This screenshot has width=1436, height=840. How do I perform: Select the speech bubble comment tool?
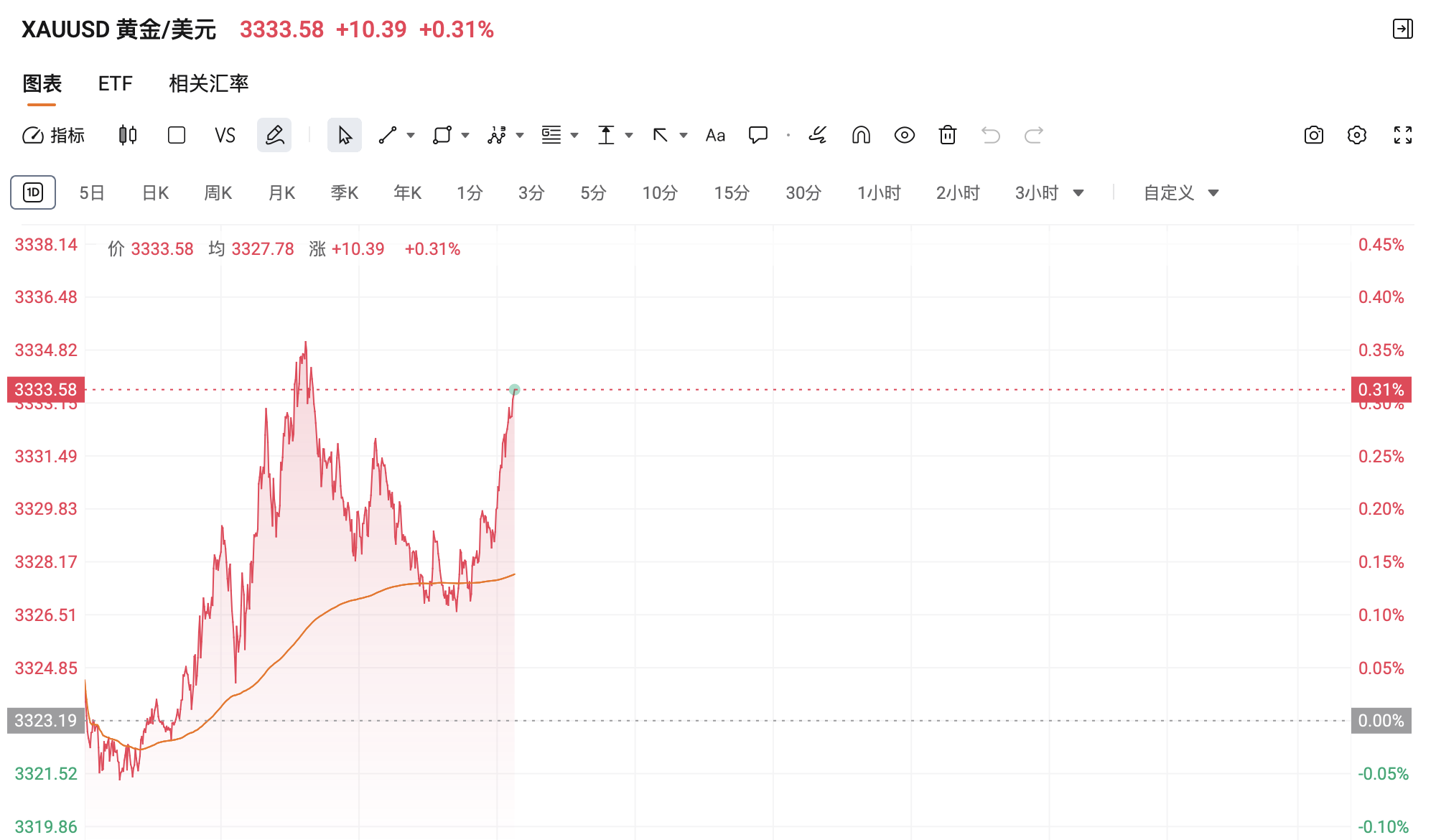pos(758,135)
